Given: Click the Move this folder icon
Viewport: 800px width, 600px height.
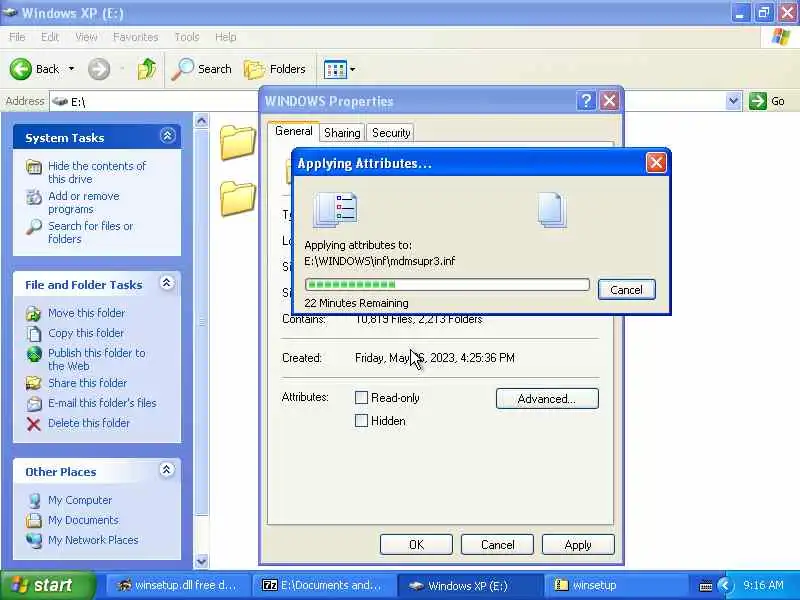Looking at the screenshot, I should pyautogui.click(x=34, y=313).
